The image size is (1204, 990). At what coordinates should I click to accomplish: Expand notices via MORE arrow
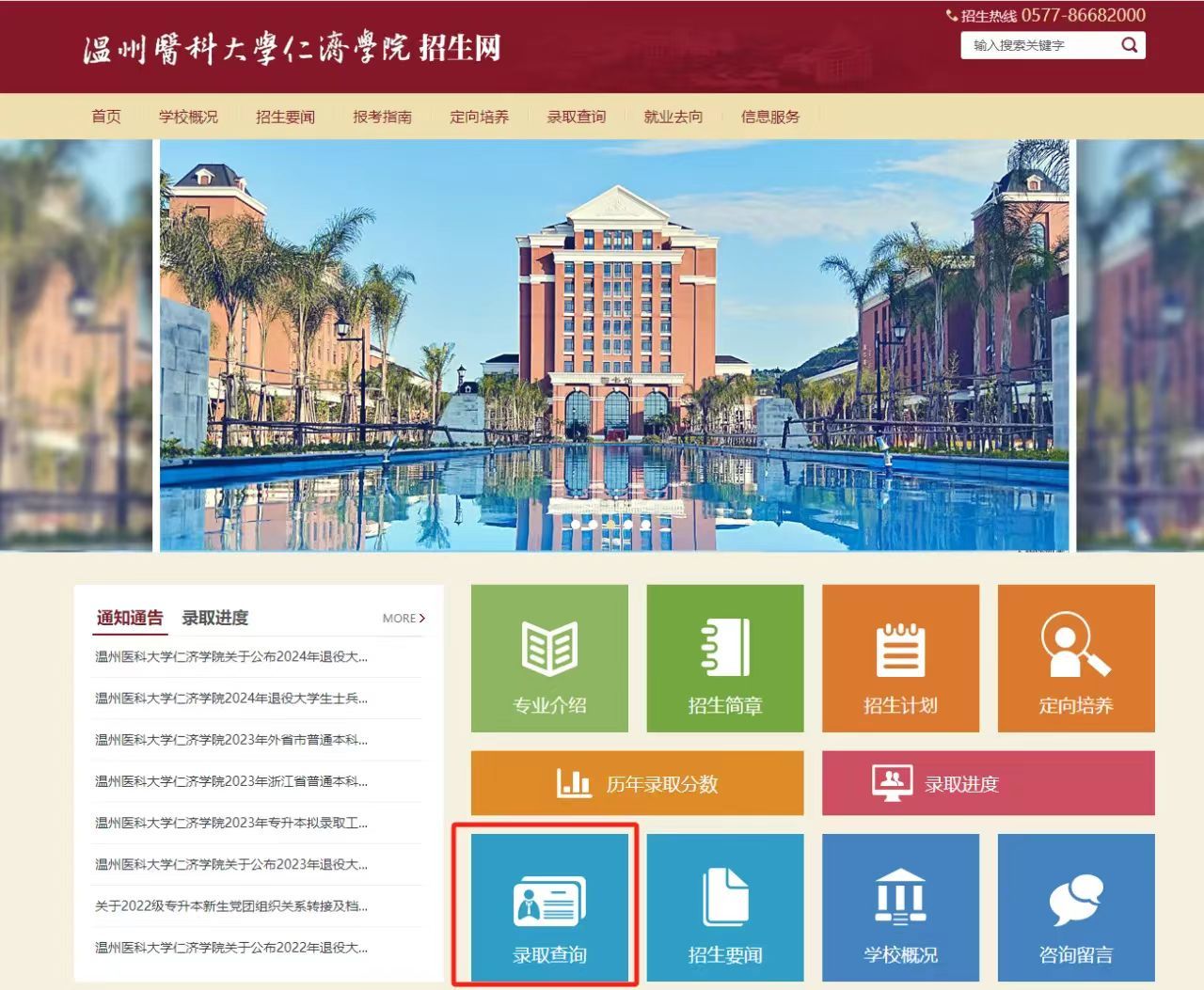pos(404,618)
